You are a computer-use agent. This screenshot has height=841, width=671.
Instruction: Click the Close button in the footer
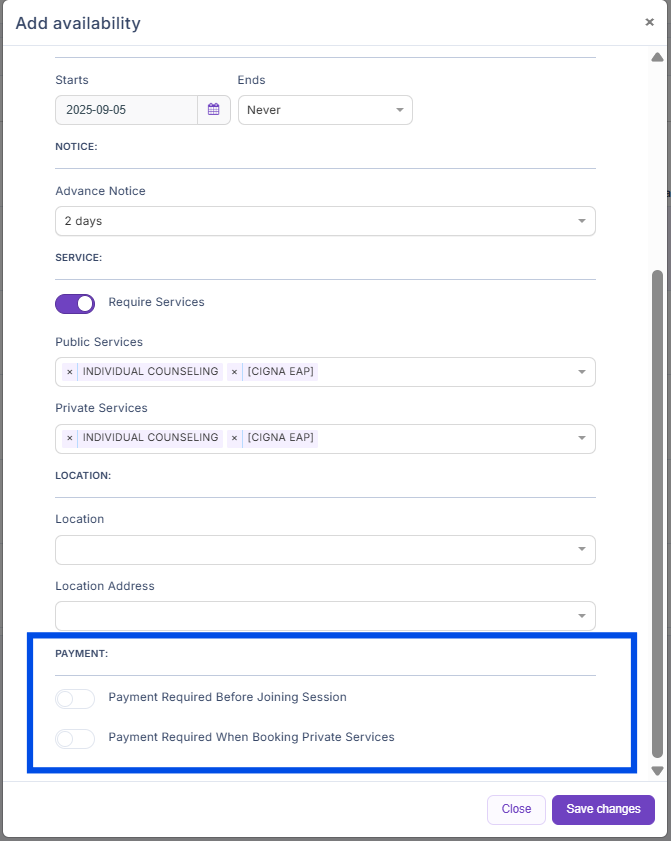tap(516, 809)
